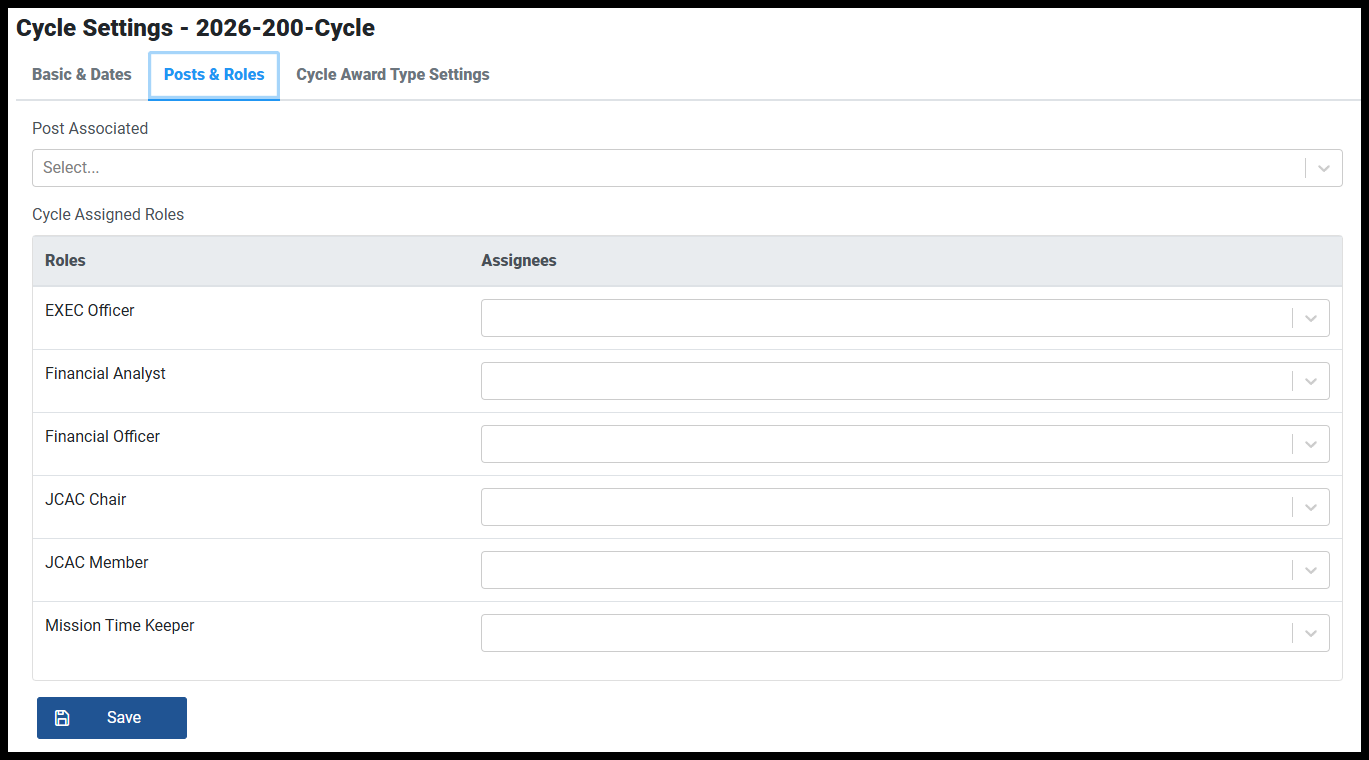Viewport: 1369px width, 760px height.
Task: Click the Mission Time Keeper chevron icon
Action: click(x=1311, y=633)
